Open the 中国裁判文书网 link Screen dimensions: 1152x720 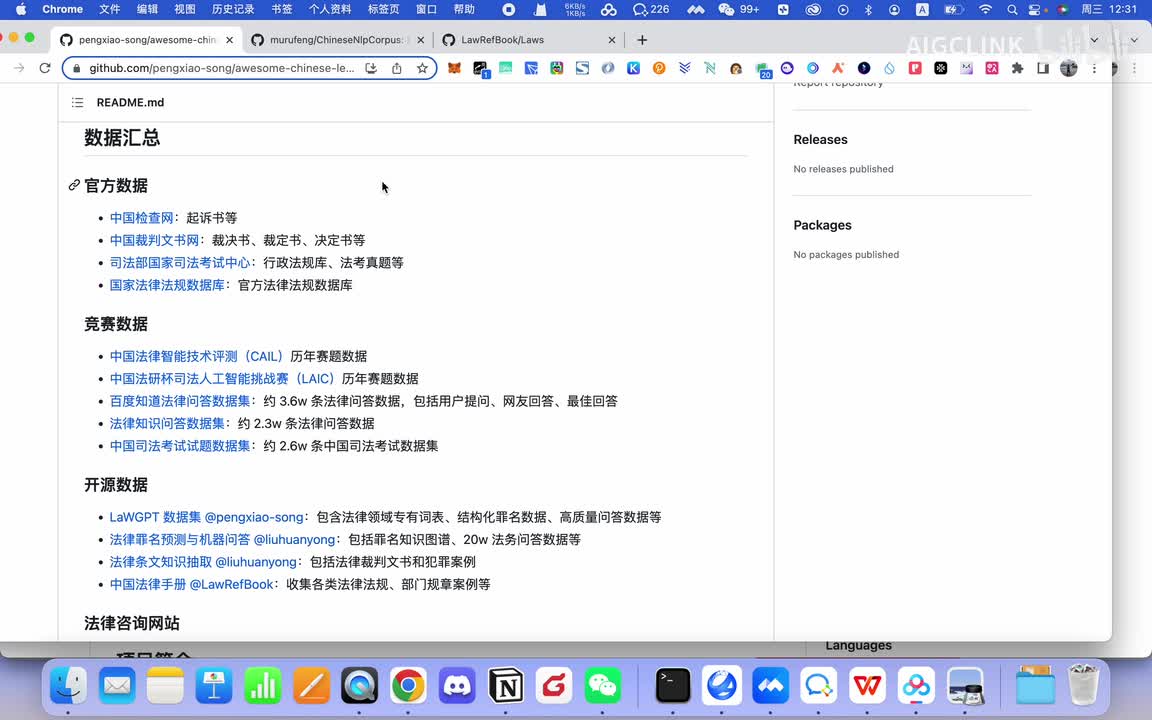coord(154,240)
